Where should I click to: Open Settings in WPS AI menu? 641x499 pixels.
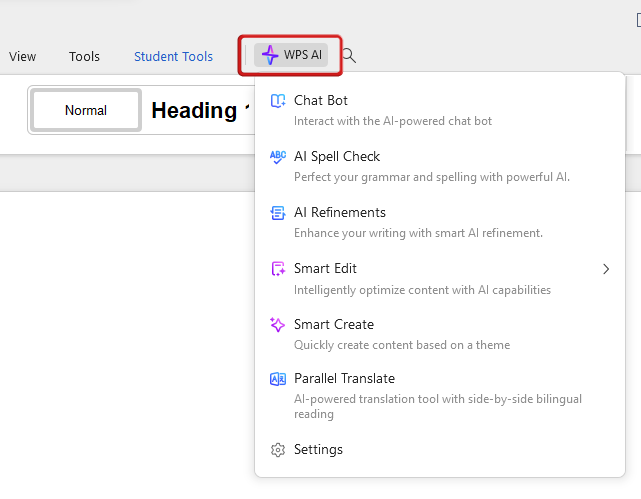point(439,450)
